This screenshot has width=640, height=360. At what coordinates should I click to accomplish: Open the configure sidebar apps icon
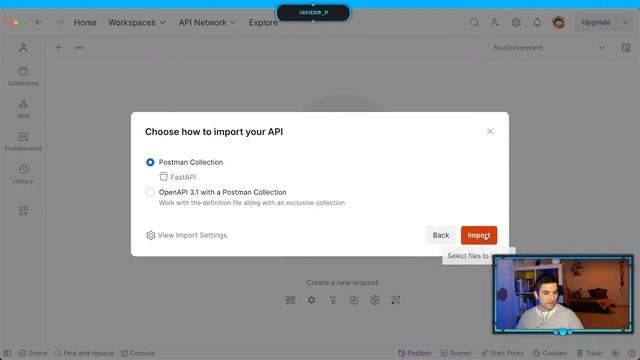23,211
